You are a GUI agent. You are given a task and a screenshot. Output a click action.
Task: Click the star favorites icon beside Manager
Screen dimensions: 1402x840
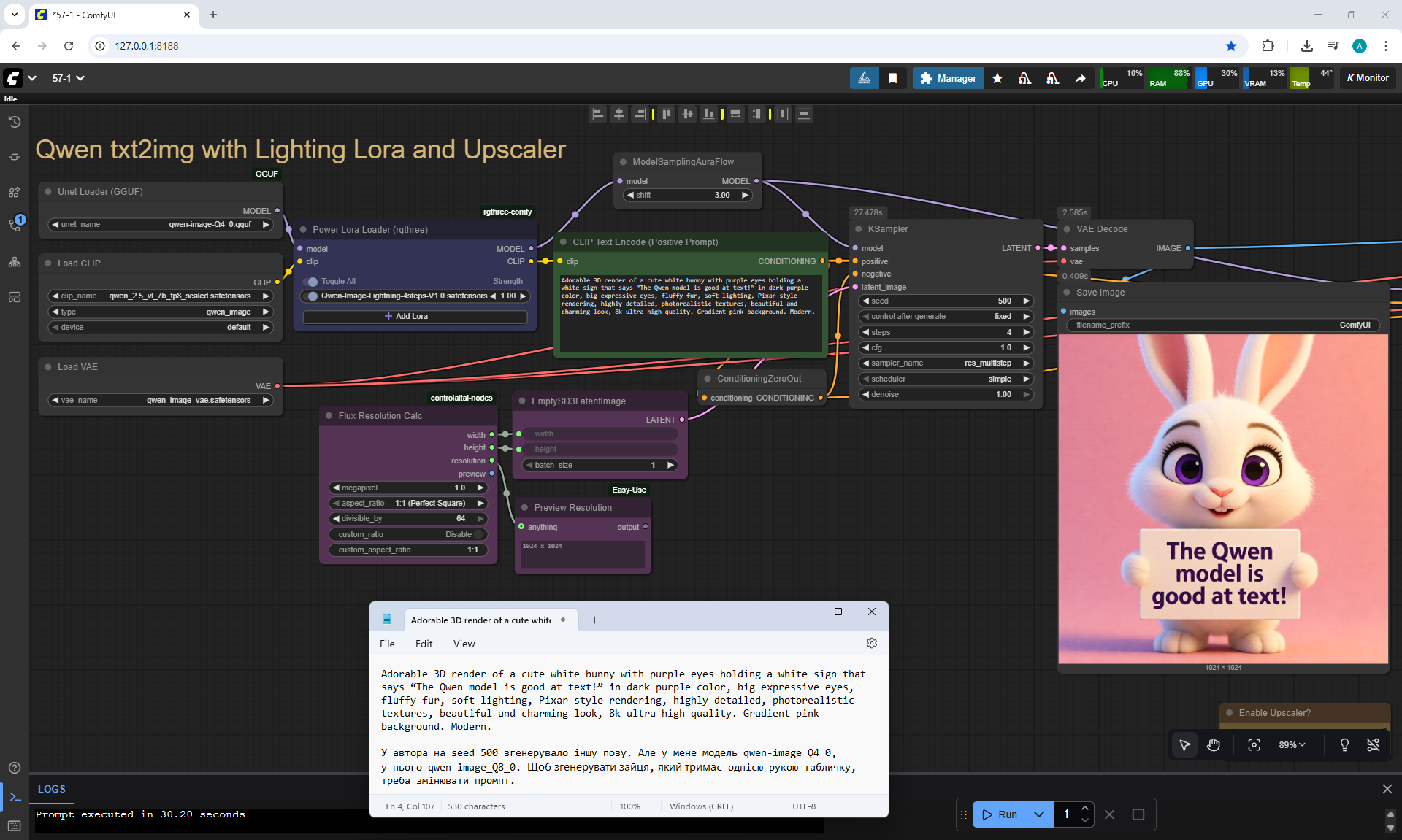[x=997, y=78]
